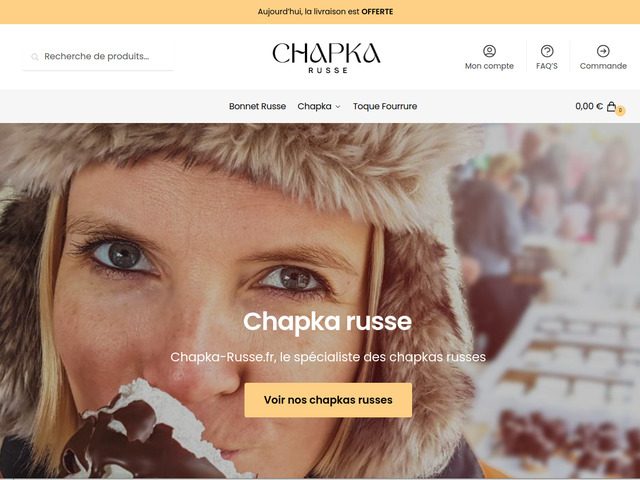The image size is (640, 480).
Task: Open the Chapka Russe logo homepage link
Action: click(327, 58)
